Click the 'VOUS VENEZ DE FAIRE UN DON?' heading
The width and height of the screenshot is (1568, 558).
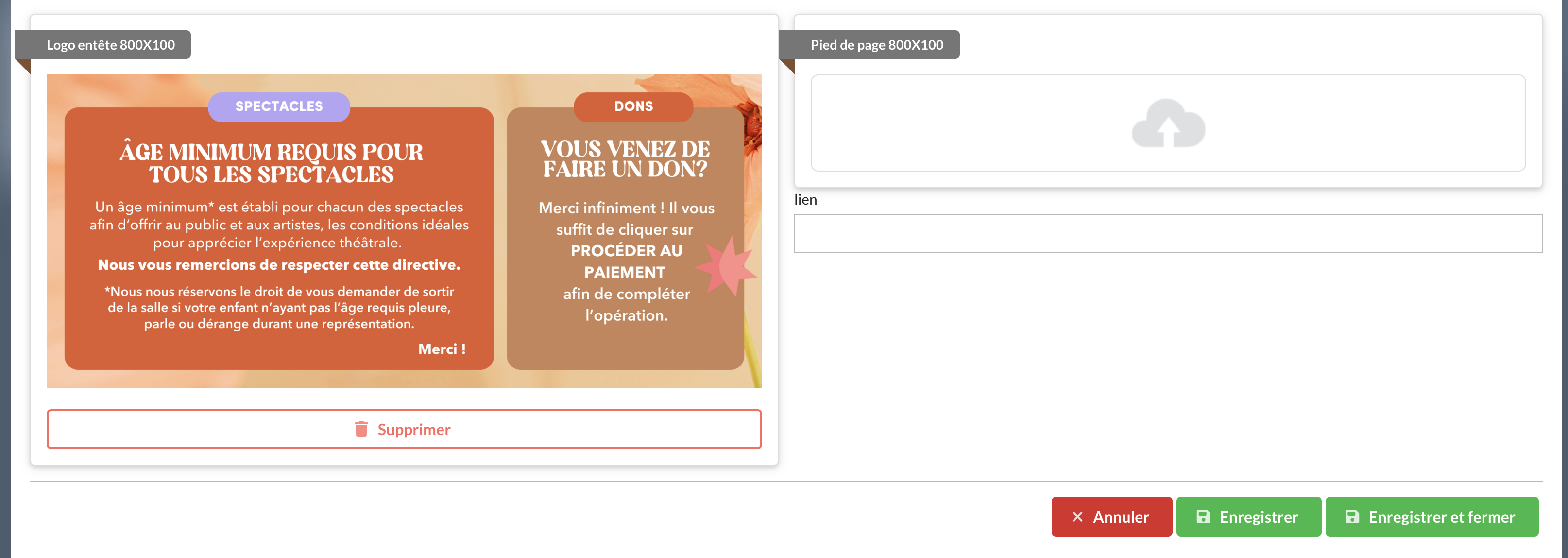pos(625,159)
